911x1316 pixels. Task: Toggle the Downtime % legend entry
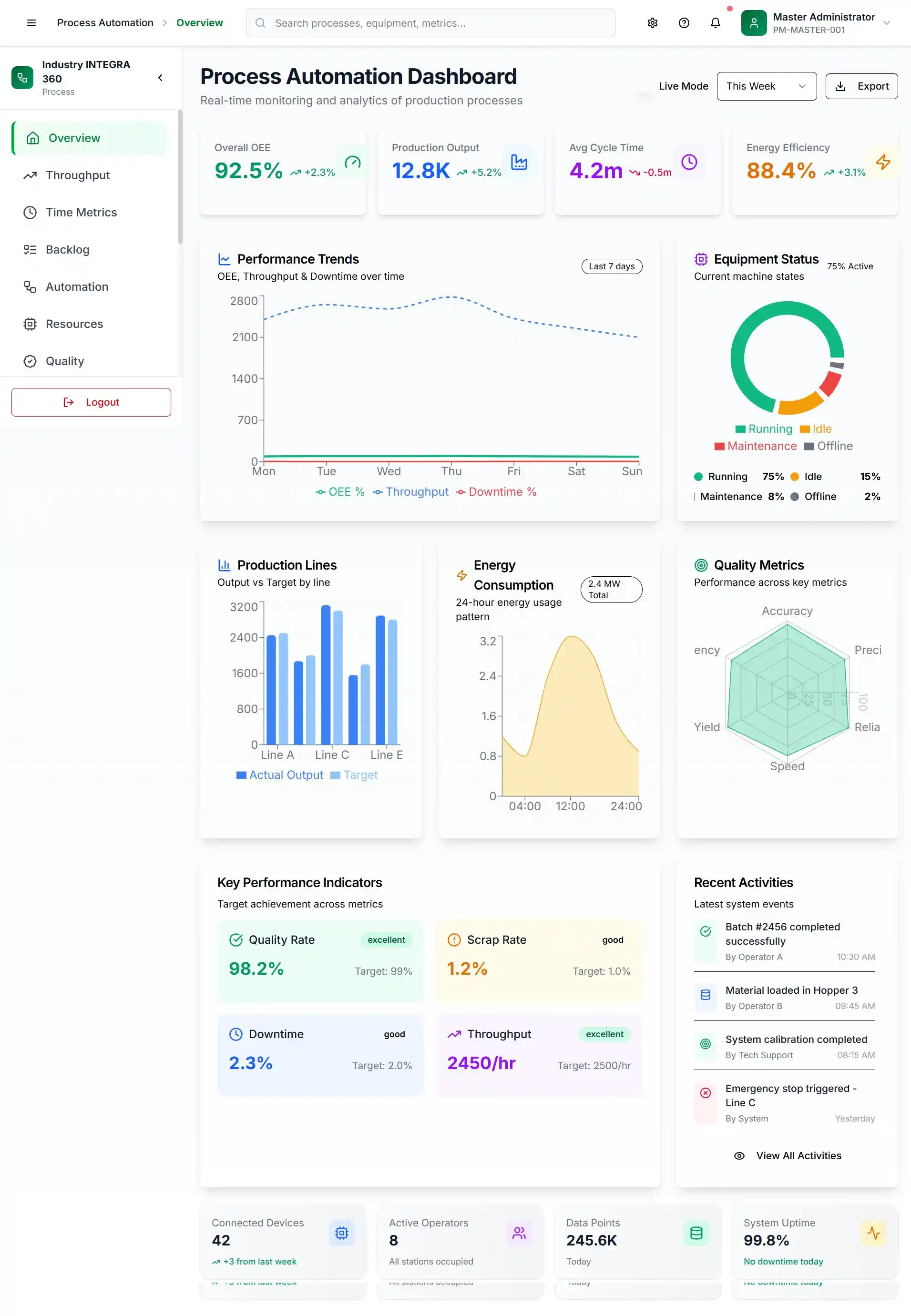coord(496,491)
